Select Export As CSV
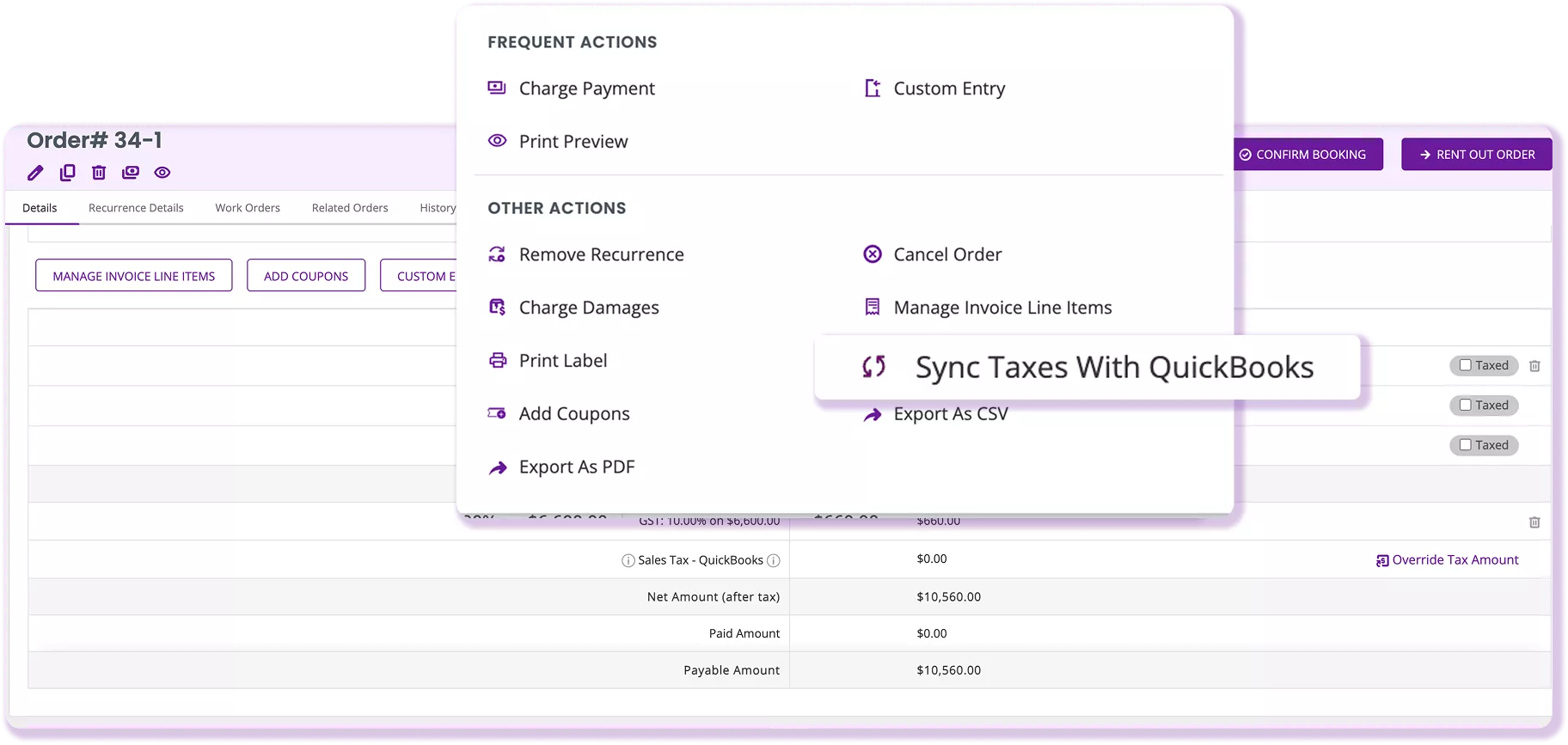 click(x=951, y=414)
